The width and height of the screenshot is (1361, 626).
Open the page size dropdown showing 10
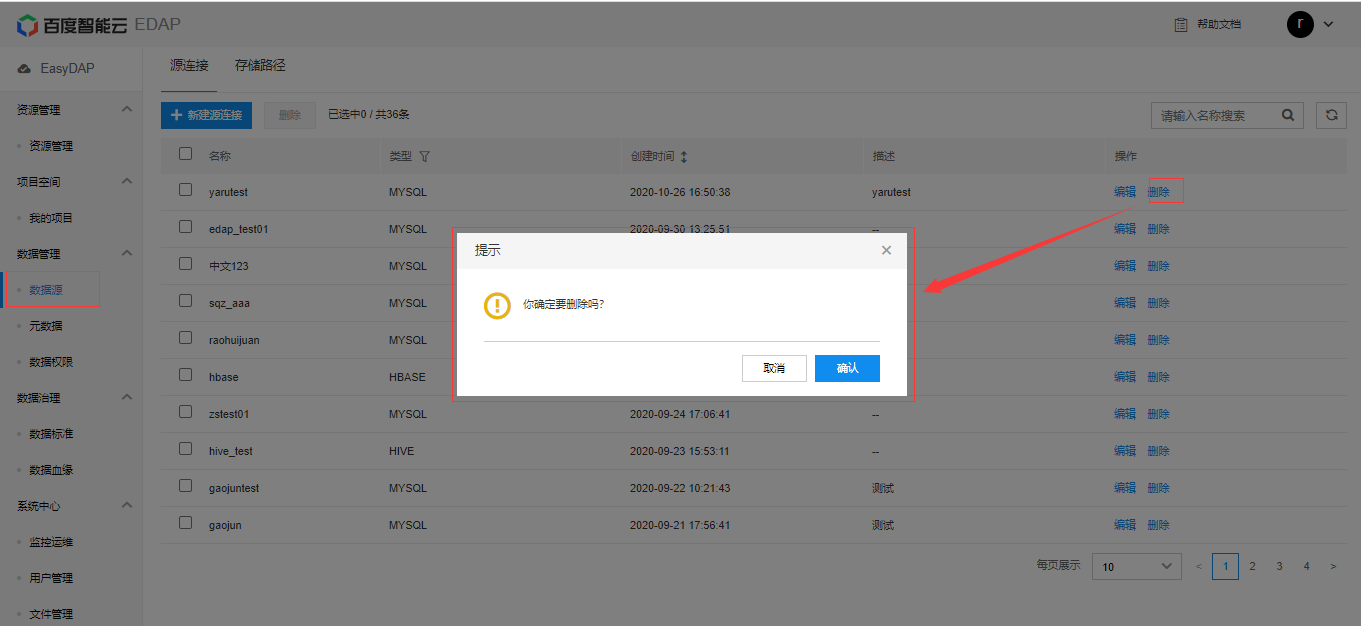(x=1136, y=567)
